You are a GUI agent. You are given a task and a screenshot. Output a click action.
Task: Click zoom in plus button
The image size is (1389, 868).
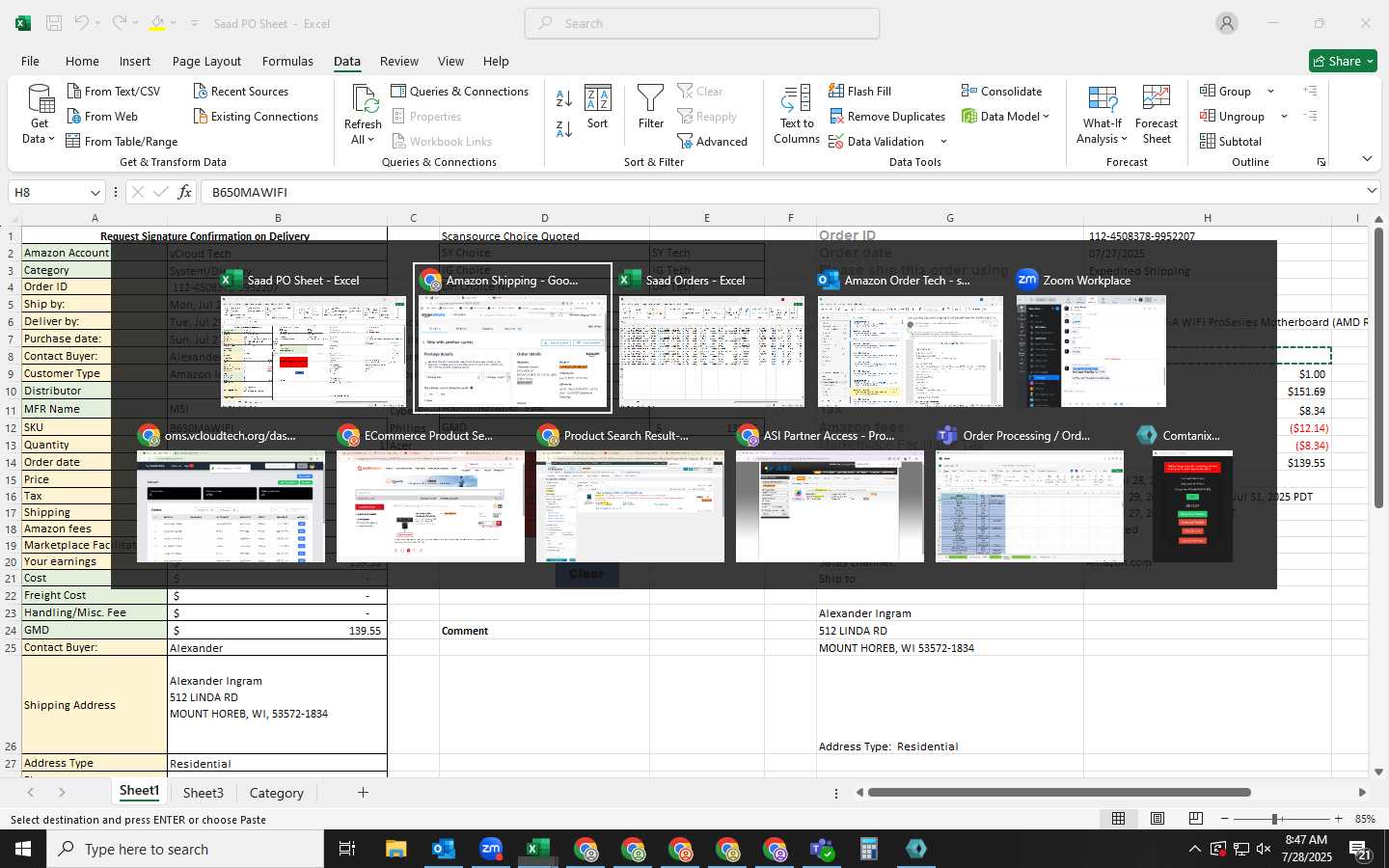point(1338,819)
